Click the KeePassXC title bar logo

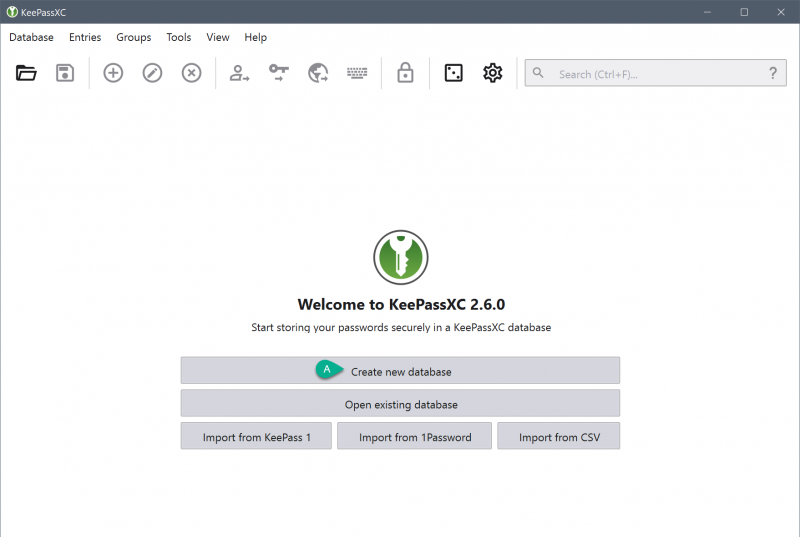coord(12,12)
